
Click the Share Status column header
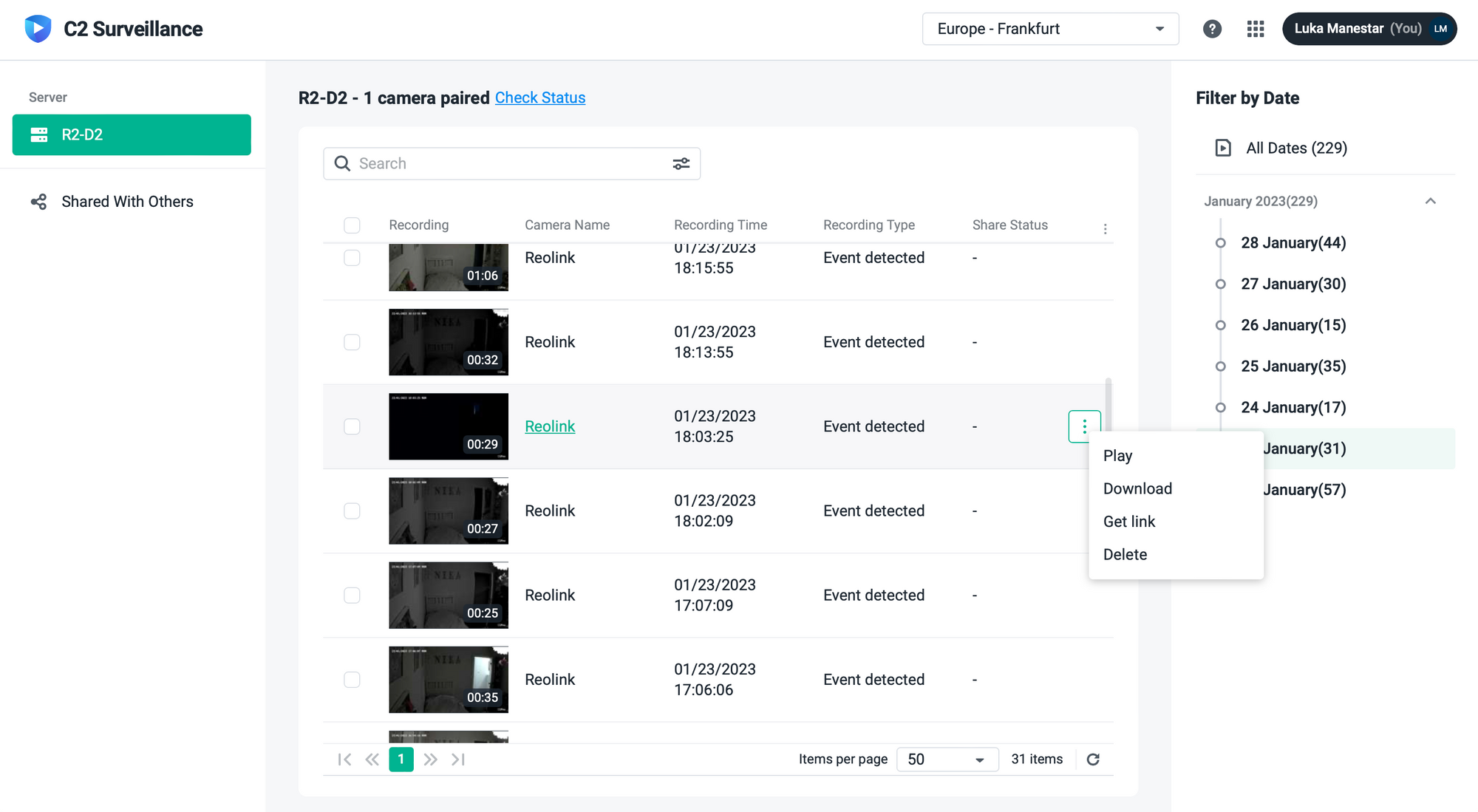click(x=1009, y=225)
